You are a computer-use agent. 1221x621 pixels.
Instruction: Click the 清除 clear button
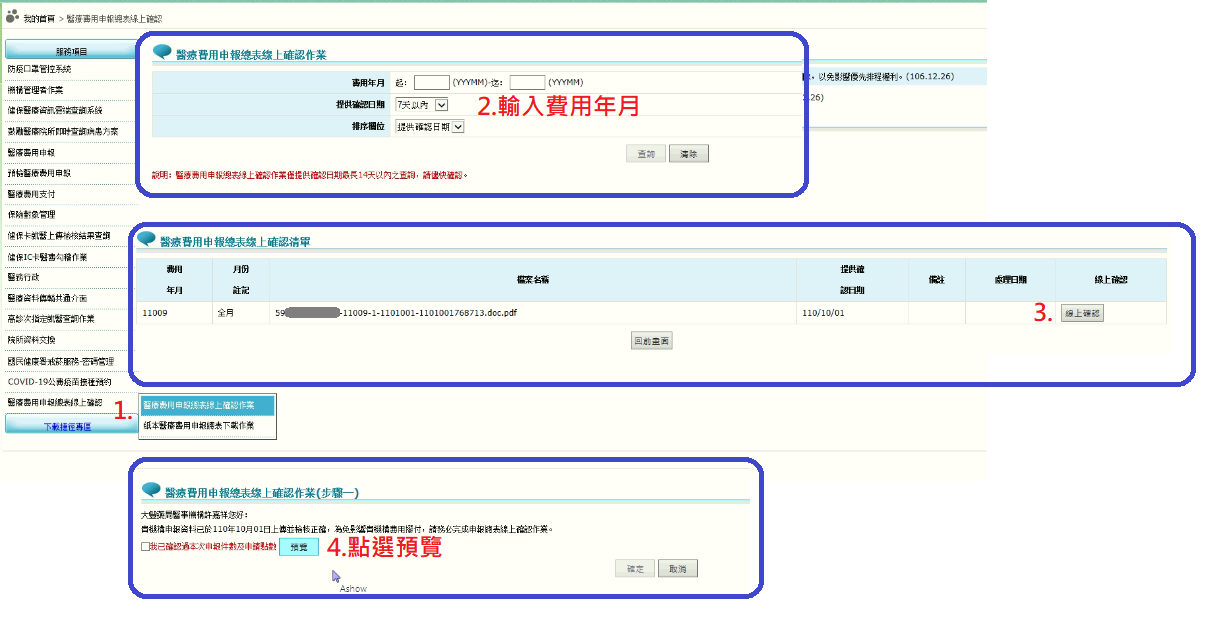(x=688, y=153)
